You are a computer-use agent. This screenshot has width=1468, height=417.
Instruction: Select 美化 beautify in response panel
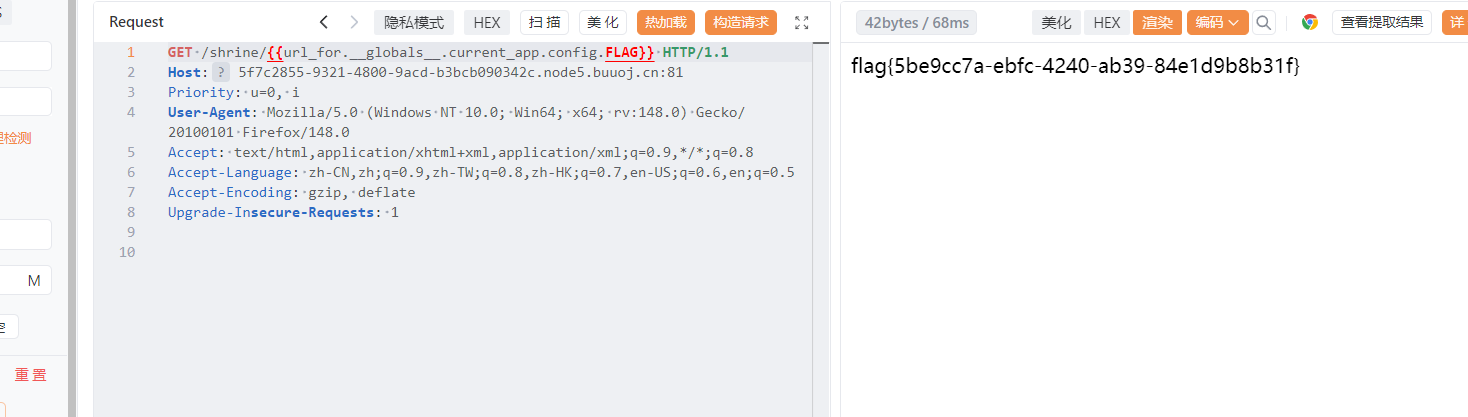click(x=1056, y=22)
